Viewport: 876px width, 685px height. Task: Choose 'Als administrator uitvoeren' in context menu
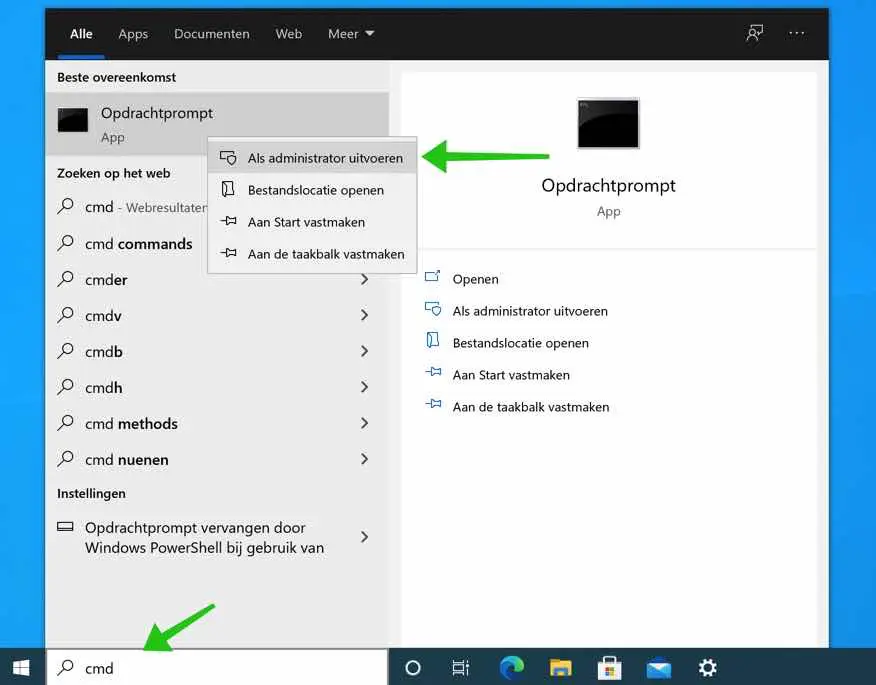click(312, 158)
